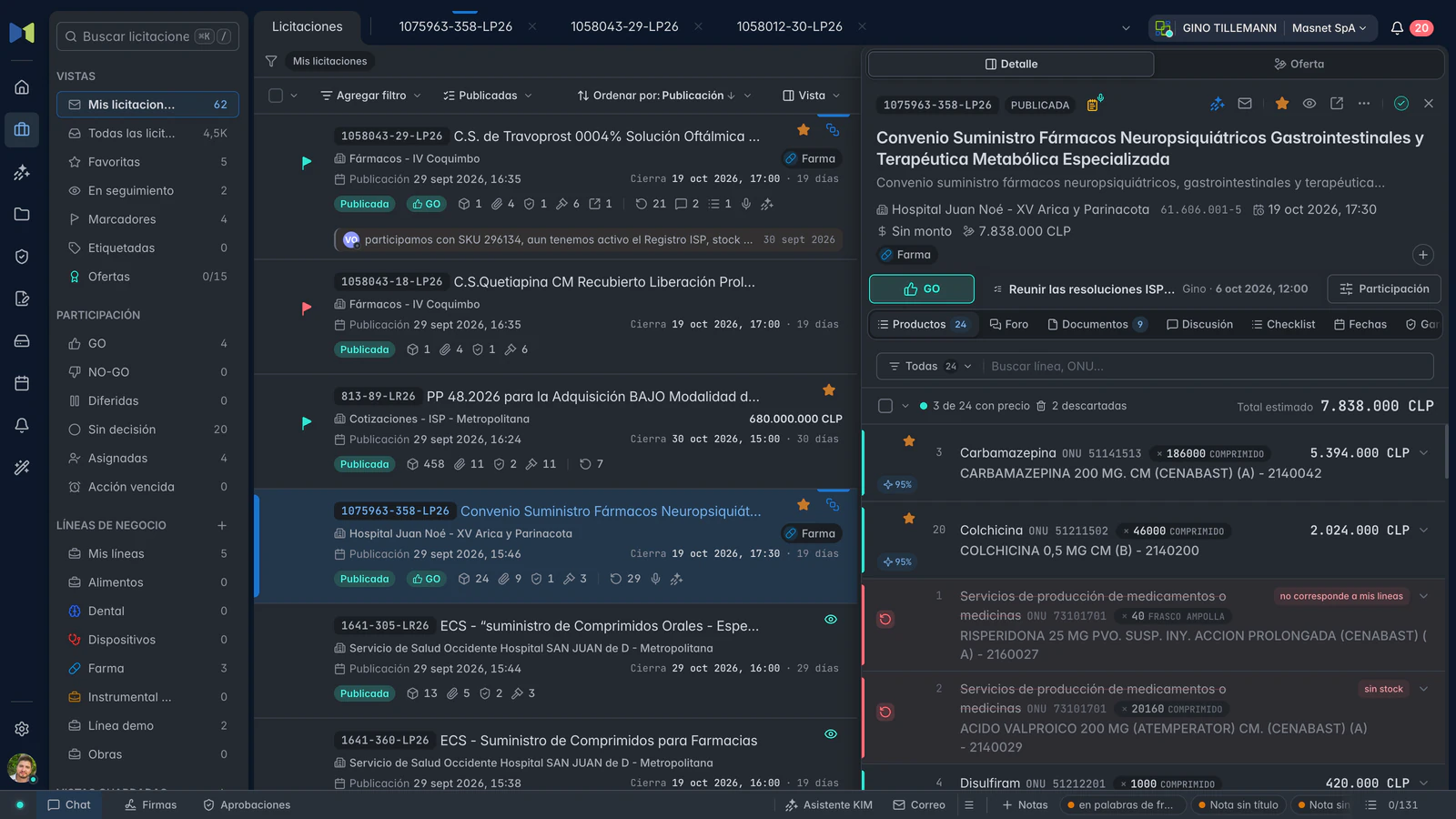Image resolution: width=1456 pixels, height=819 pixels.
Task: Open the Agregar filtro dropdown
Action: (x=370, y=96)
